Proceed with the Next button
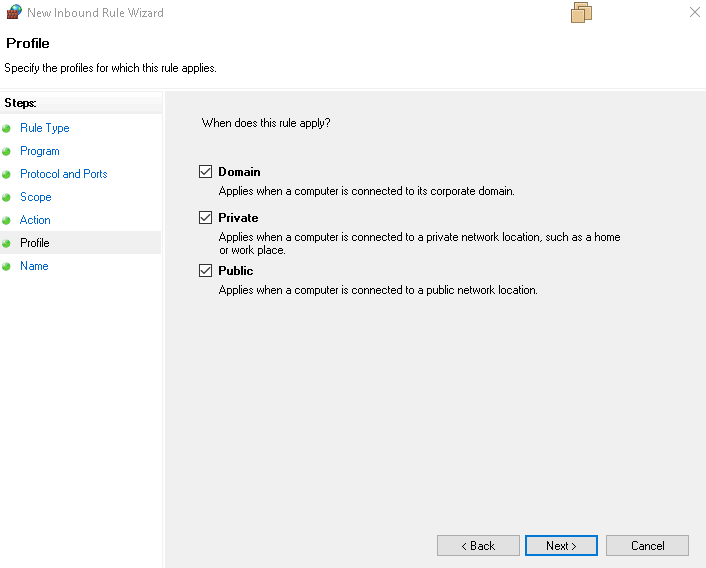 click(561, 546)
